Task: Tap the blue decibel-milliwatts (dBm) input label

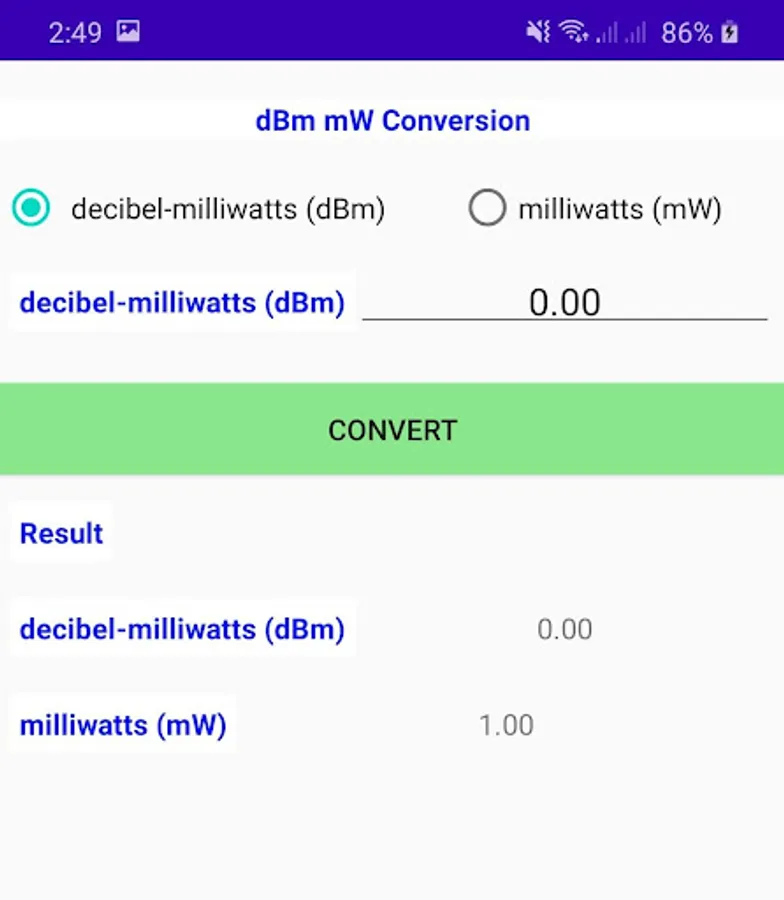Action: point(182,302)
